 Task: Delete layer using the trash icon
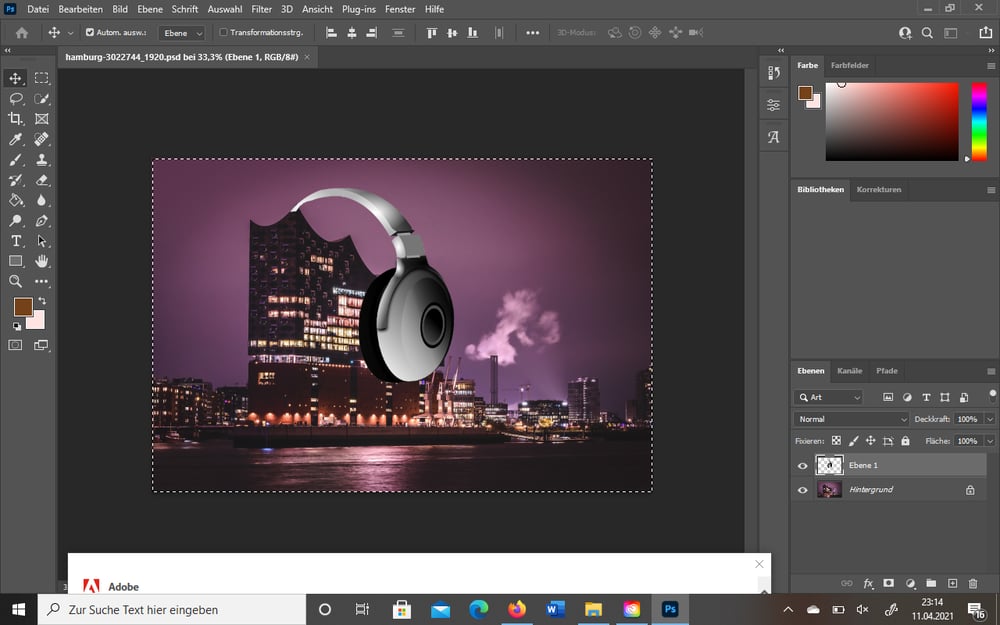click(973, 583)
